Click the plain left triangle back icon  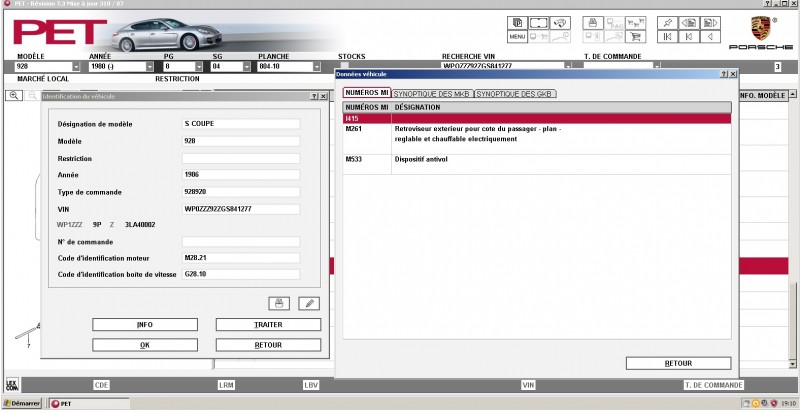tap(710, 37)
